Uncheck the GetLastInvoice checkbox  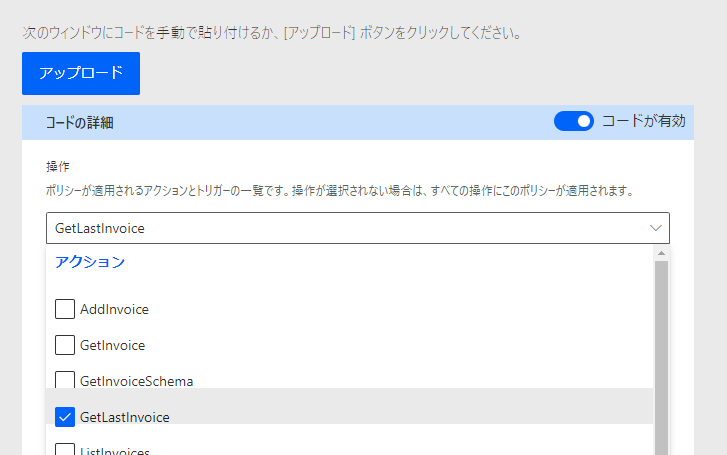65,416
